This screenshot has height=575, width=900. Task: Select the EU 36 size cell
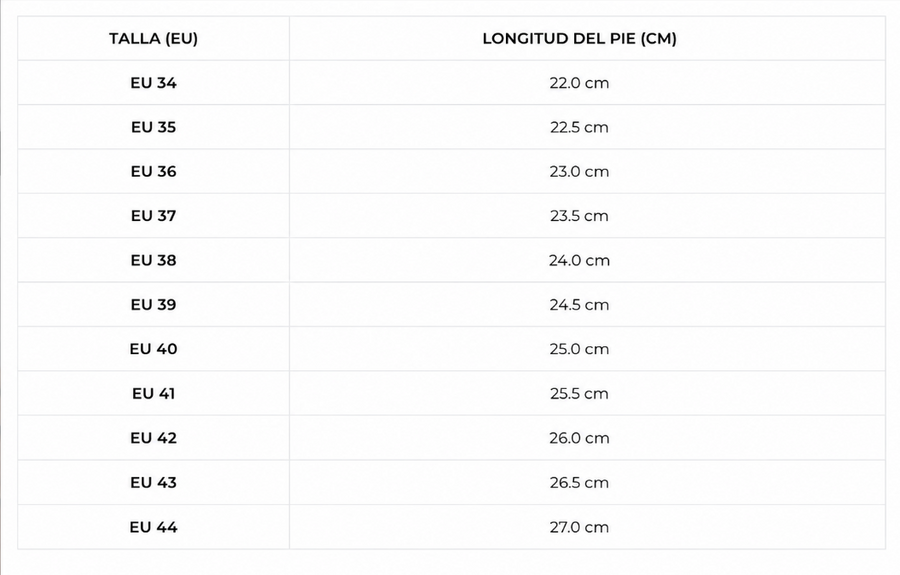(153, 172)
